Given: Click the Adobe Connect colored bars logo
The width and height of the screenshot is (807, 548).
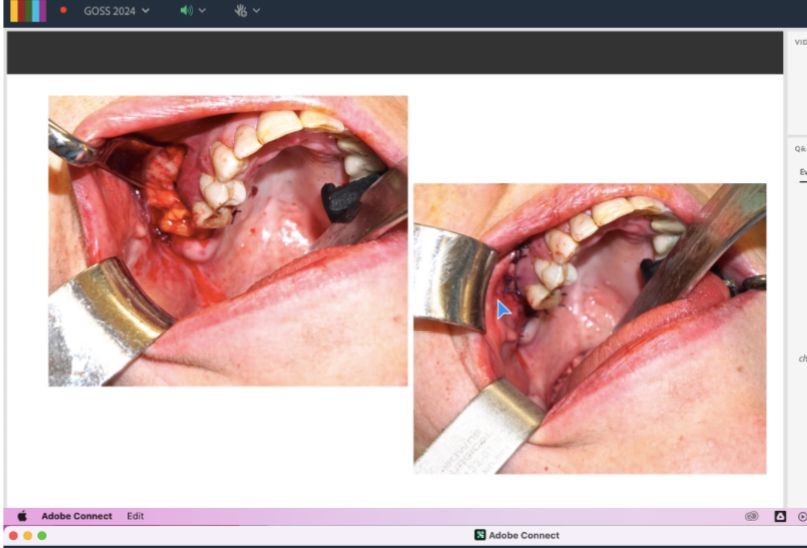Looking at the screenshot, I should [28, 11].
